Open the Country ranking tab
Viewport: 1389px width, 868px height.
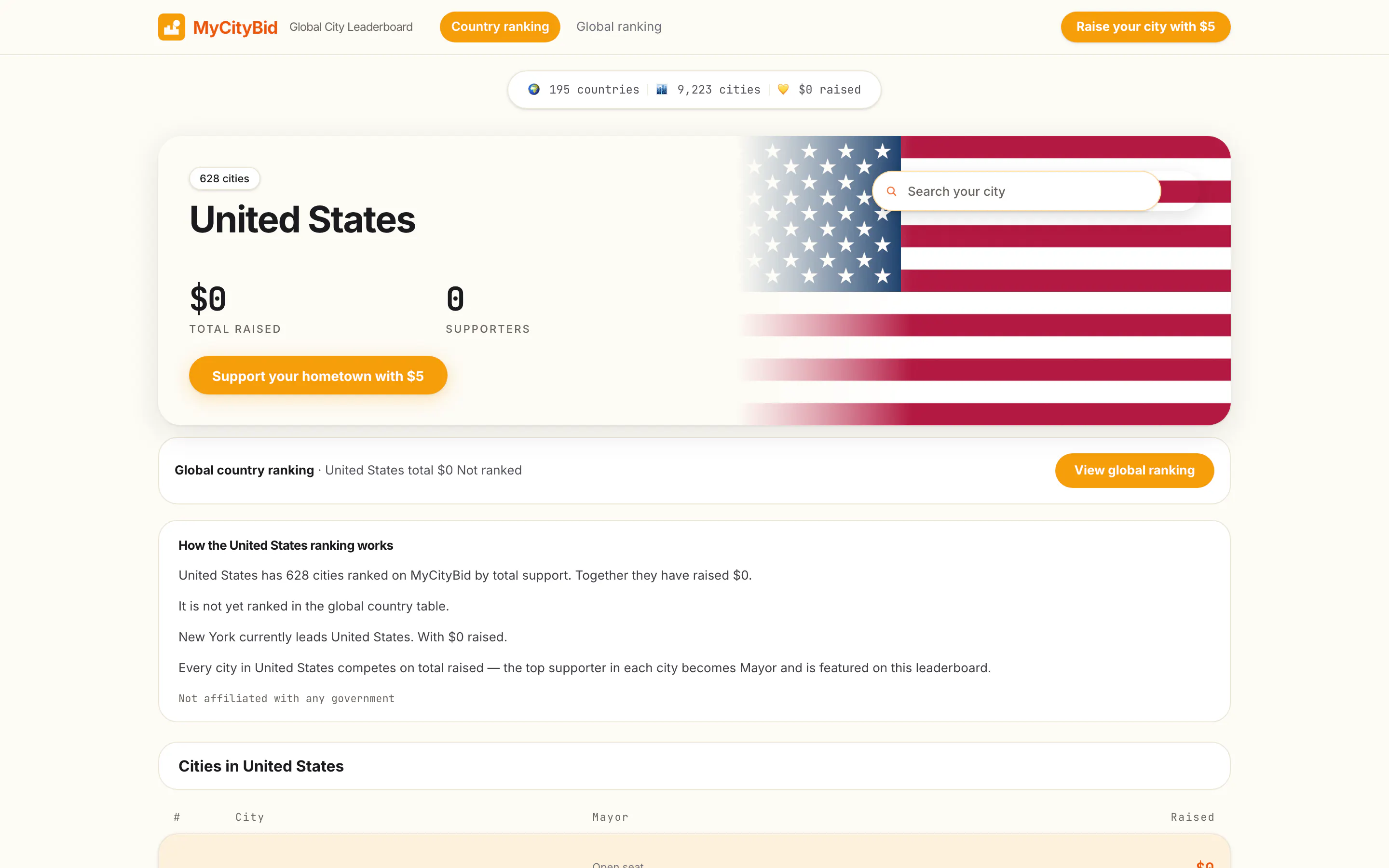[x=500, y=27]
